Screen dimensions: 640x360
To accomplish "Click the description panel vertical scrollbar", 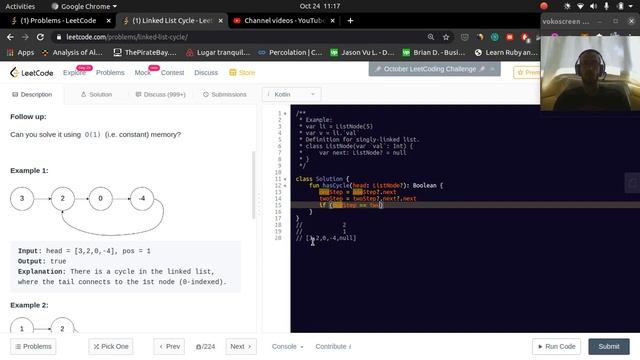I will click(x=254, y=185).
